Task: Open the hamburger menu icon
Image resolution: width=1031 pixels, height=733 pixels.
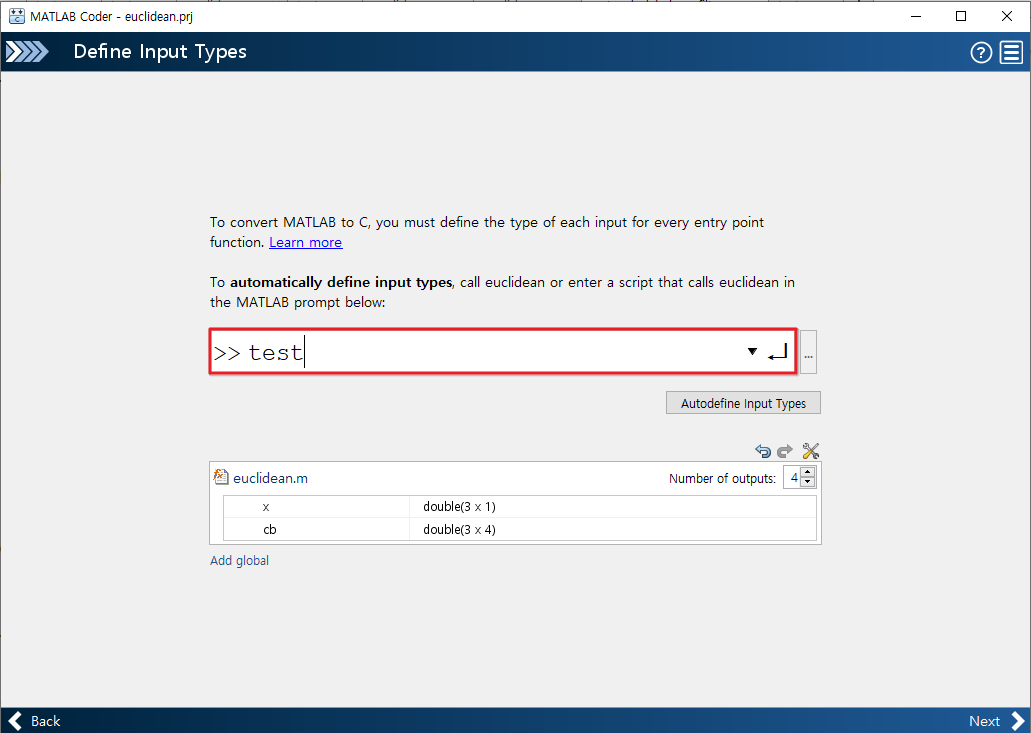Action: 1011,52
